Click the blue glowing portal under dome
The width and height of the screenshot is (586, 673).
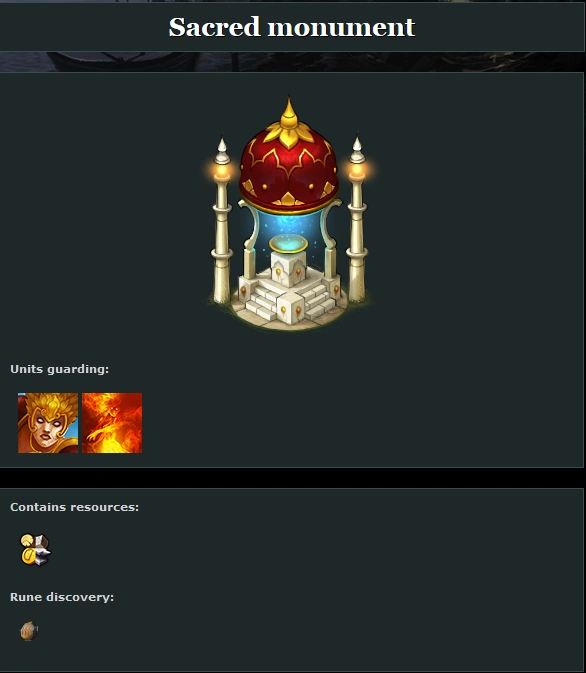pos(288,225)
